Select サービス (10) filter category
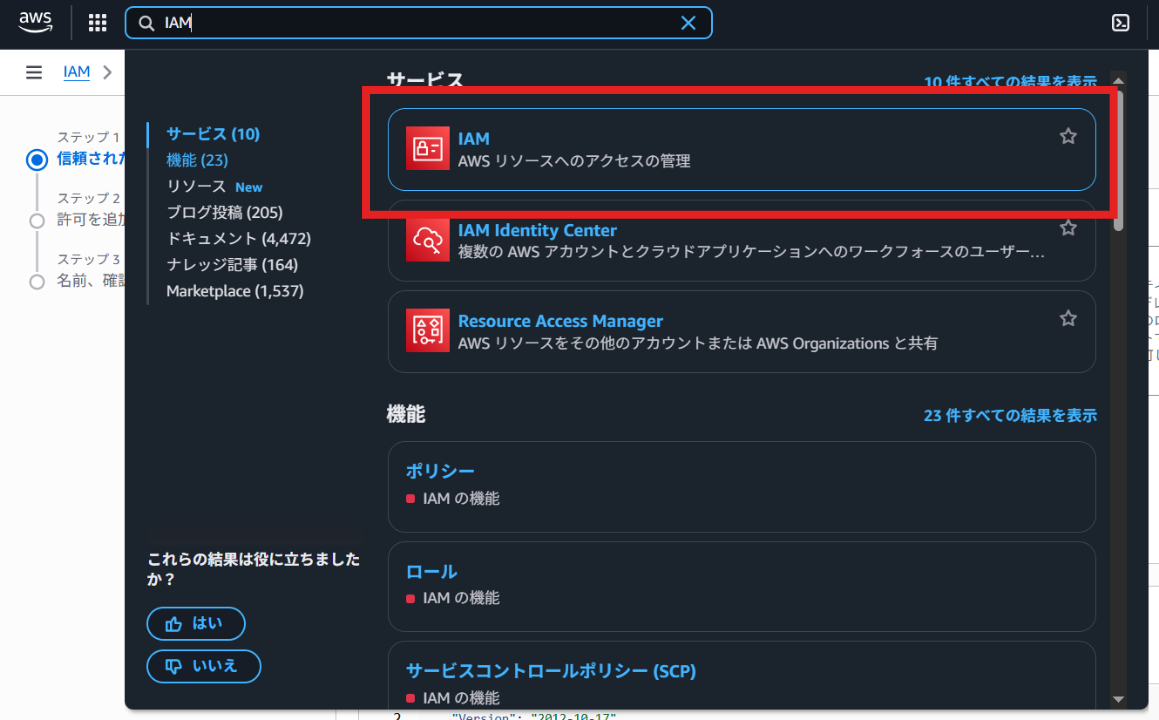Screen dimensions: 1159x720 click(x=213, y=134)
